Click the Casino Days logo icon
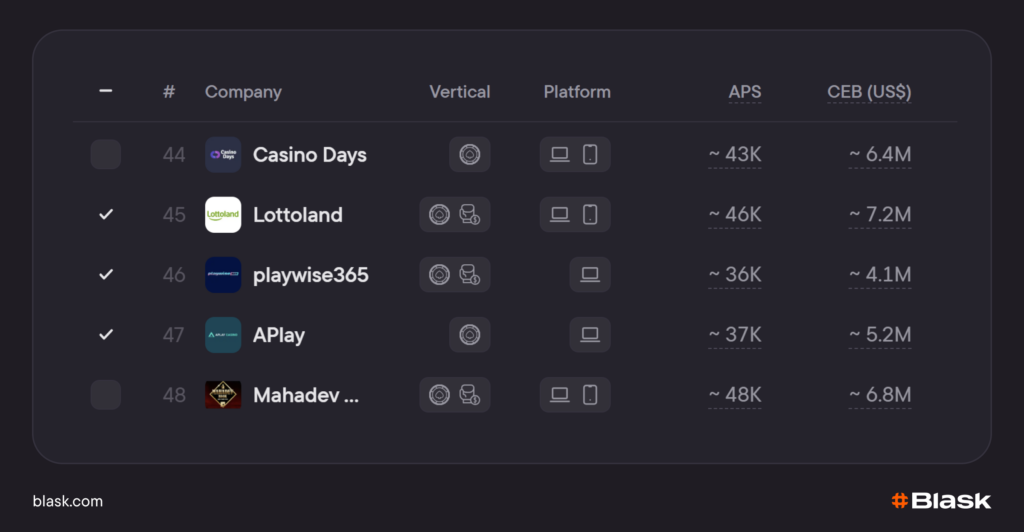 [223, 155]
